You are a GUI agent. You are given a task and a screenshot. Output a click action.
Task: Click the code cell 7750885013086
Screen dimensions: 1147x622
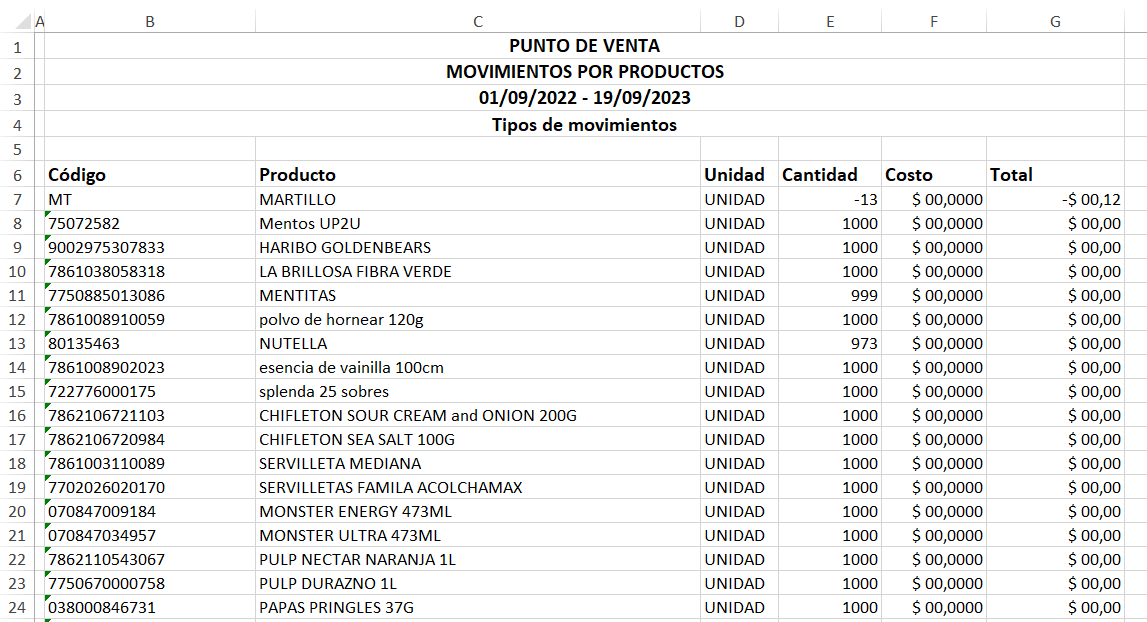click(150, 296)
